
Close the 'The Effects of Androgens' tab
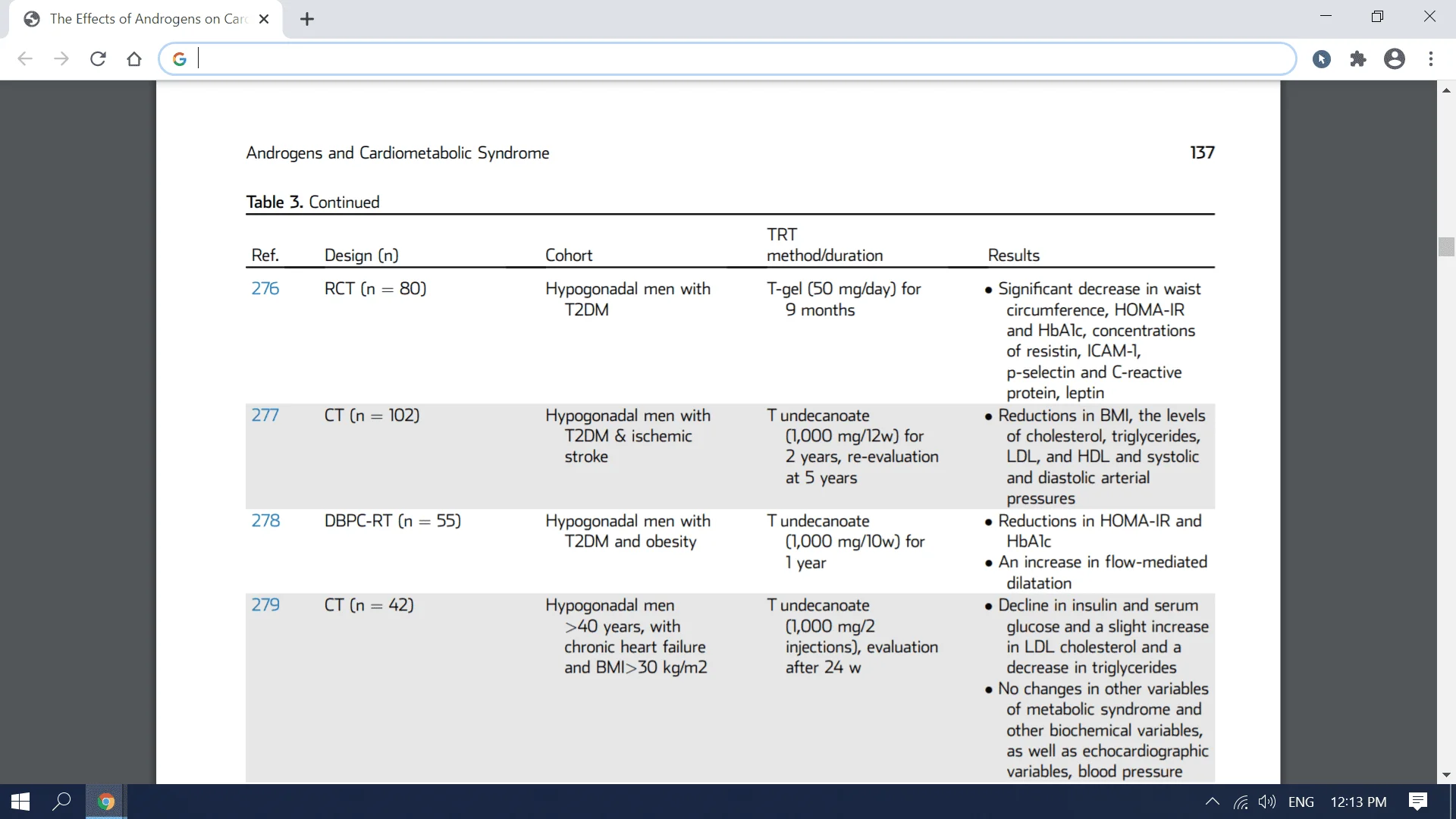coord(264,19)
